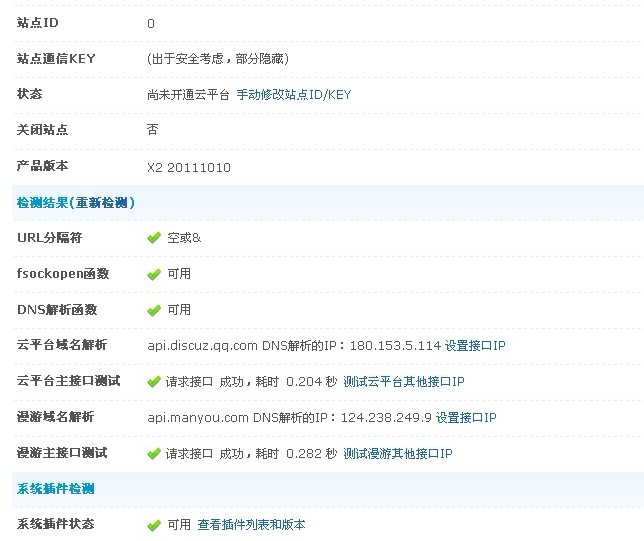Click the 产品版本 label
The height and width of the screenshot is (541, 644).
click(42, 166)
